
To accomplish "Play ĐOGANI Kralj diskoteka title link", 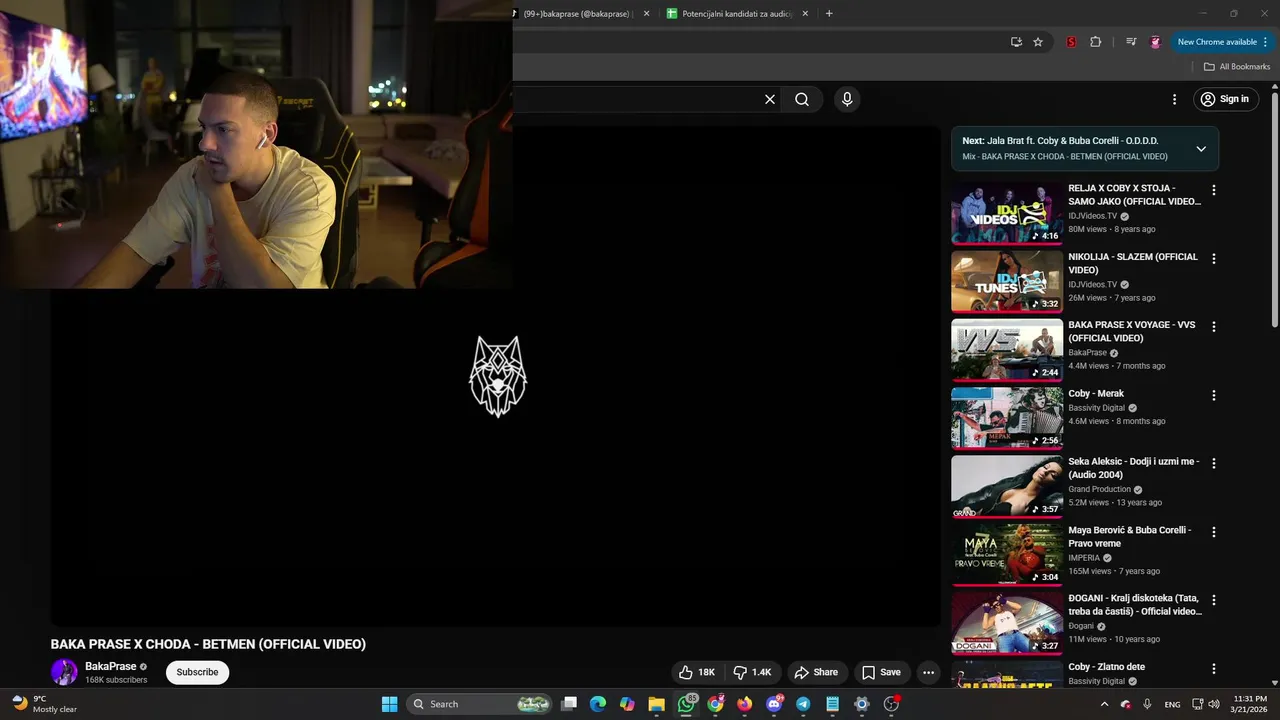I will click(x=1135, y=605).
